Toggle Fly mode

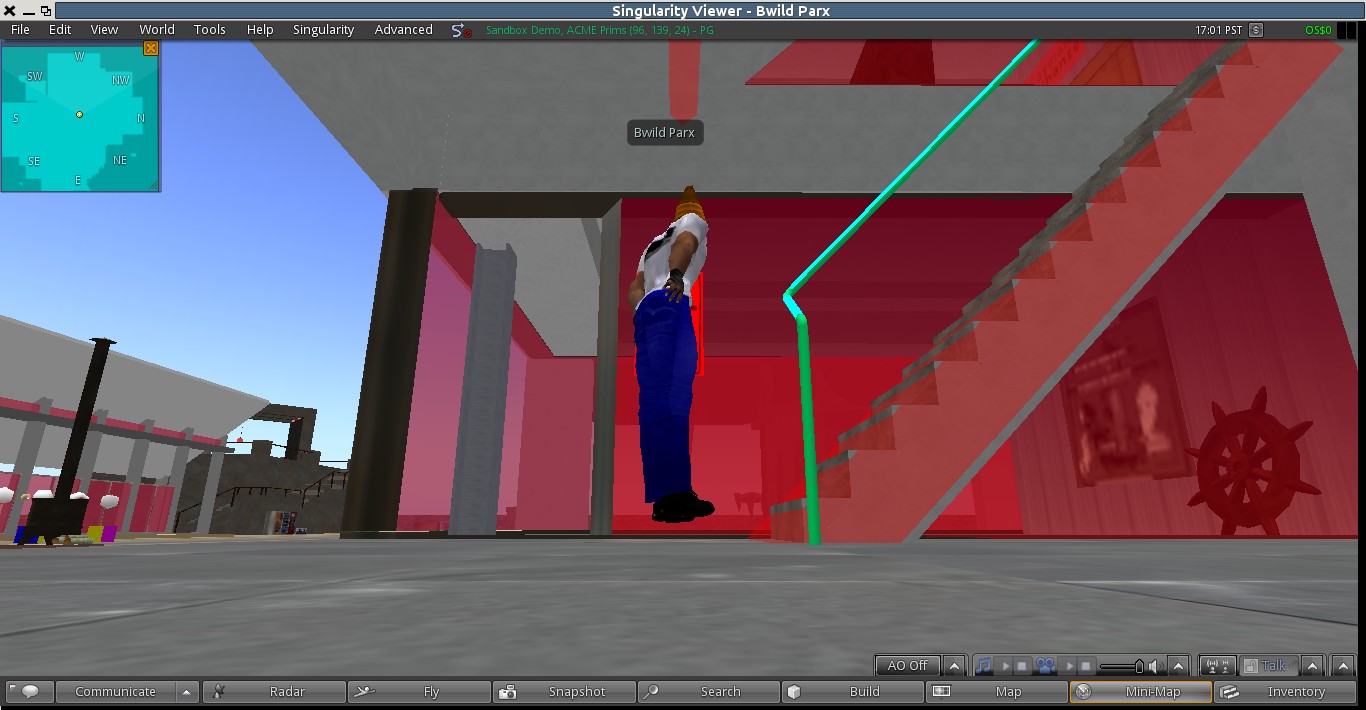click(x=419, y=691)
